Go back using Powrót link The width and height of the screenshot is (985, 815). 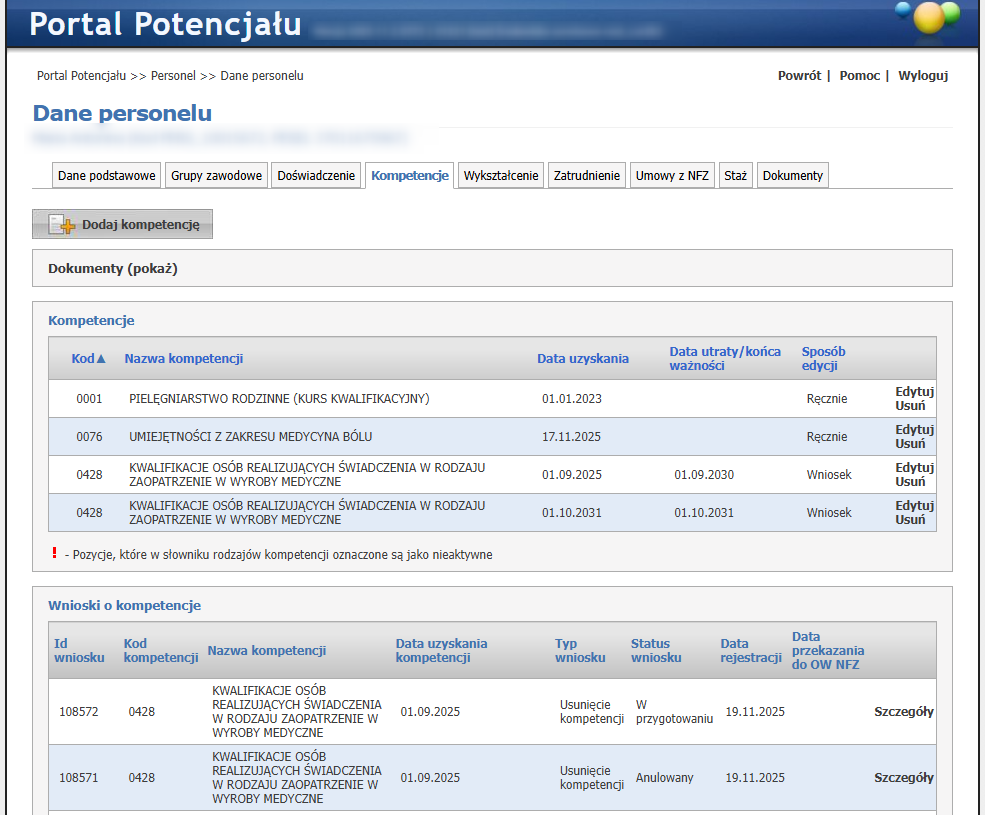point(799,76)
